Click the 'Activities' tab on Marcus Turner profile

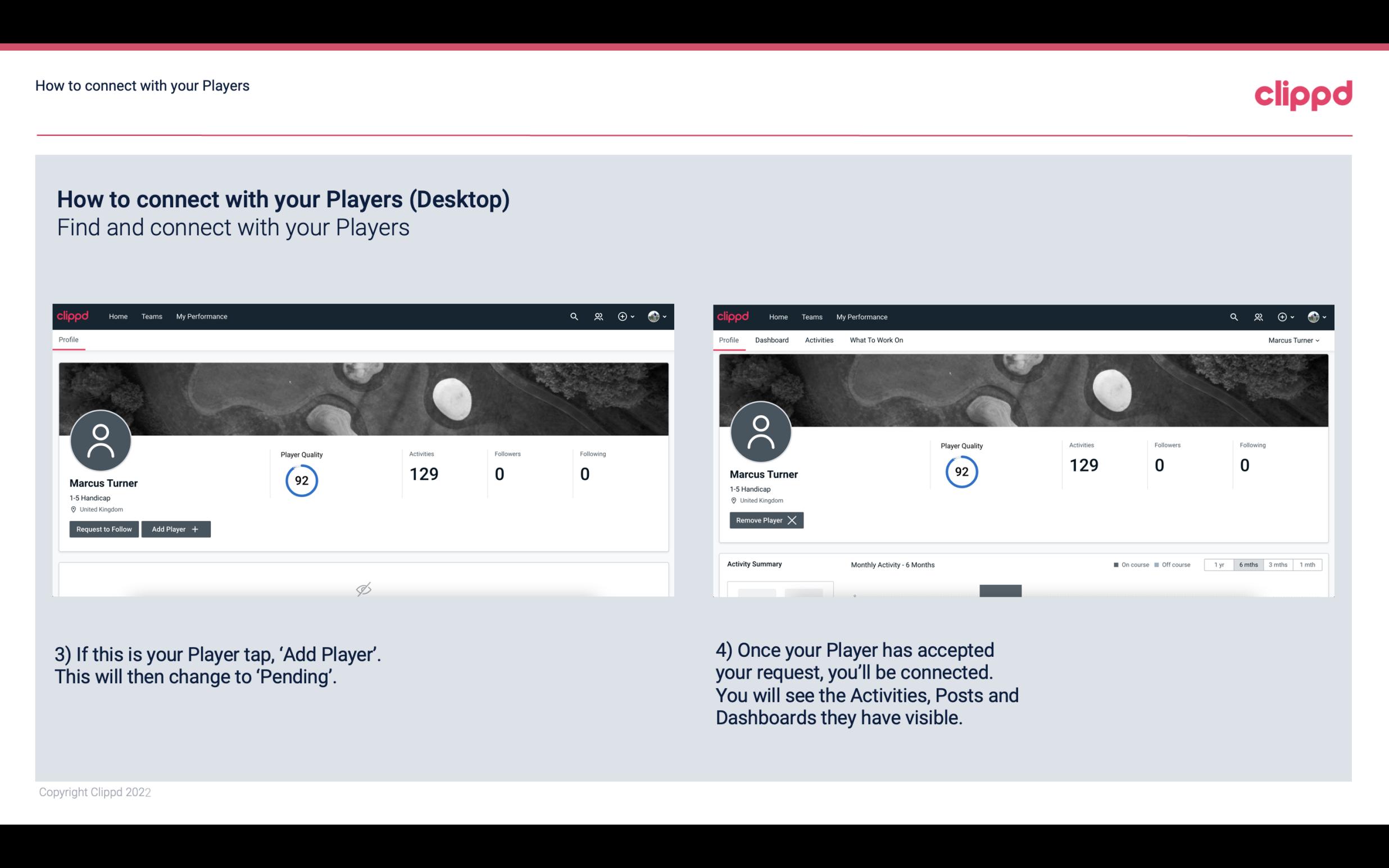[x=818, y=340]
